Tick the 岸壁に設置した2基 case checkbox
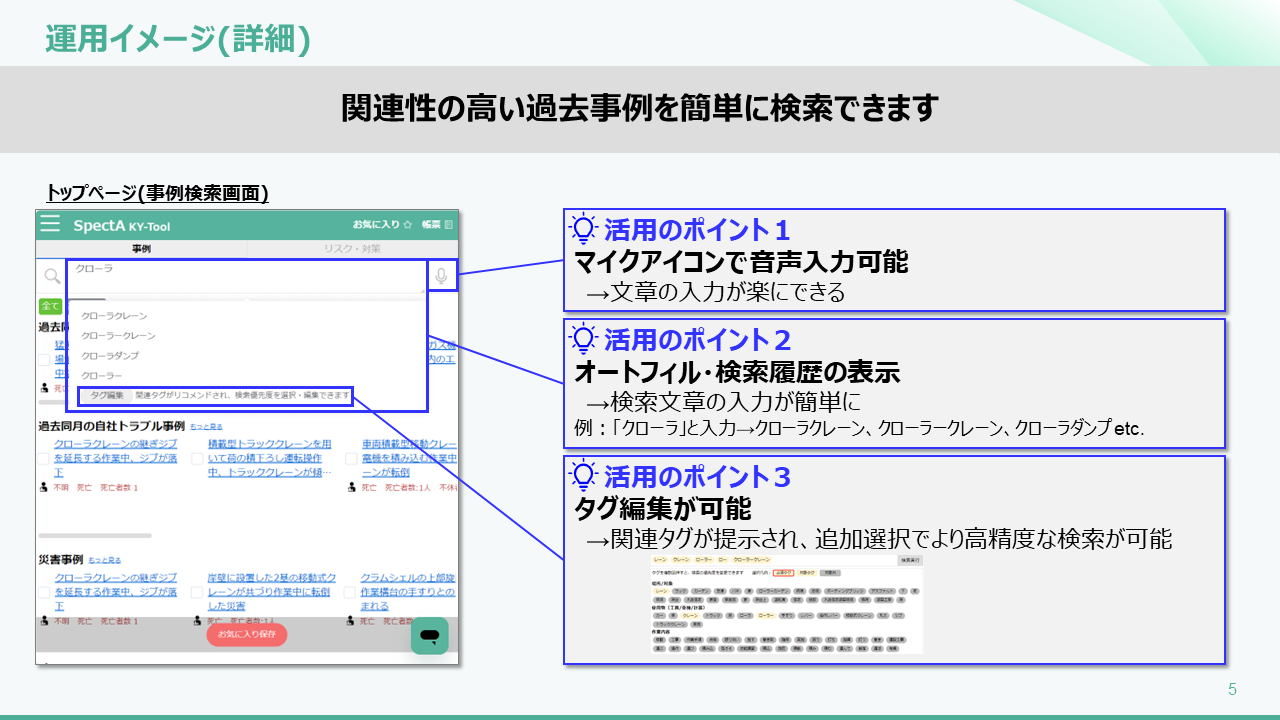 point(197,592)
